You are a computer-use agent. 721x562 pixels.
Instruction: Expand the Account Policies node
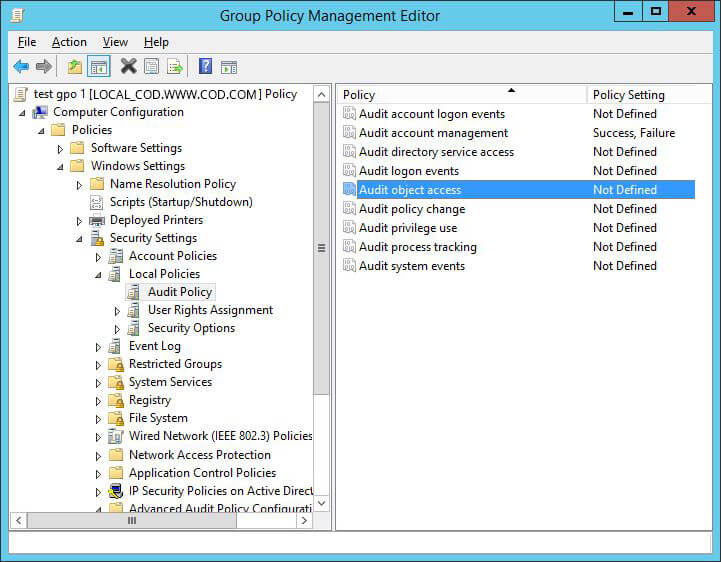(x=98, y=257)
